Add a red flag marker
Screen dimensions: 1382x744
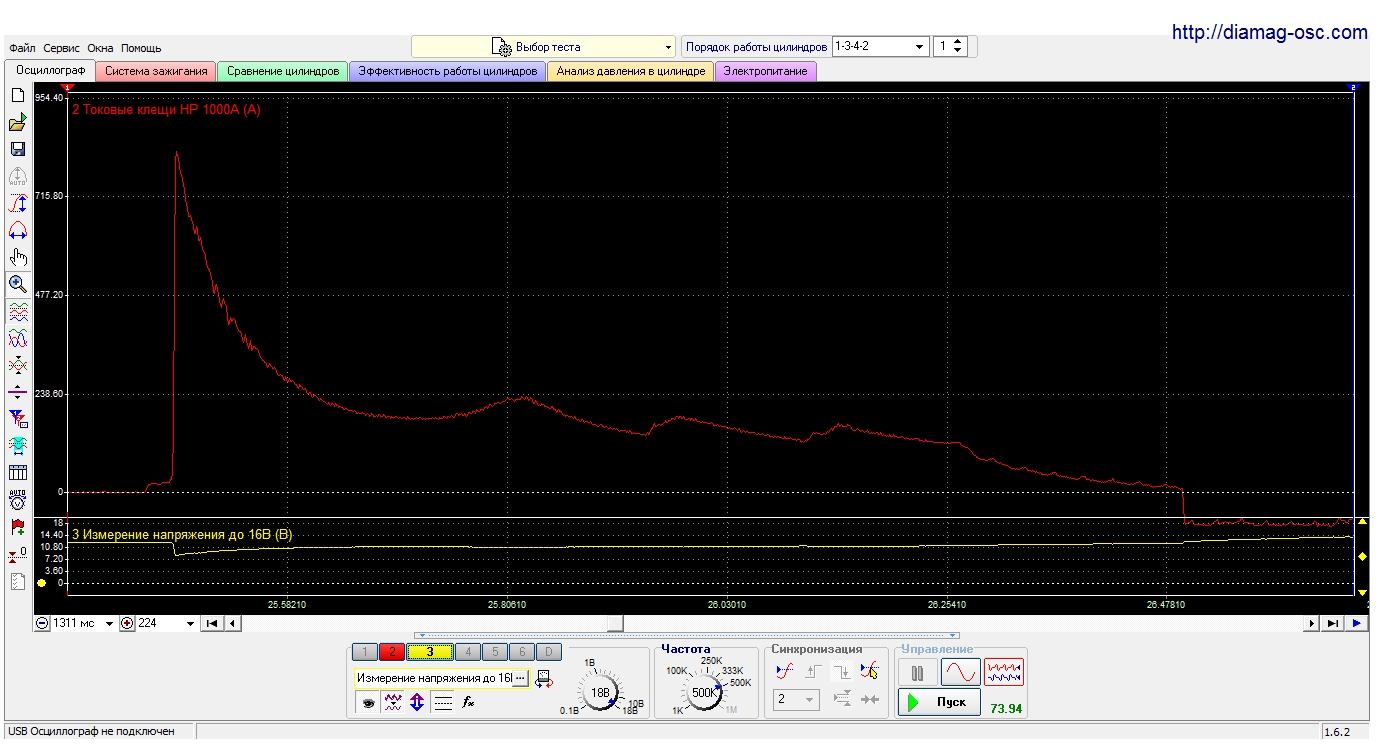tap(17, 526)
